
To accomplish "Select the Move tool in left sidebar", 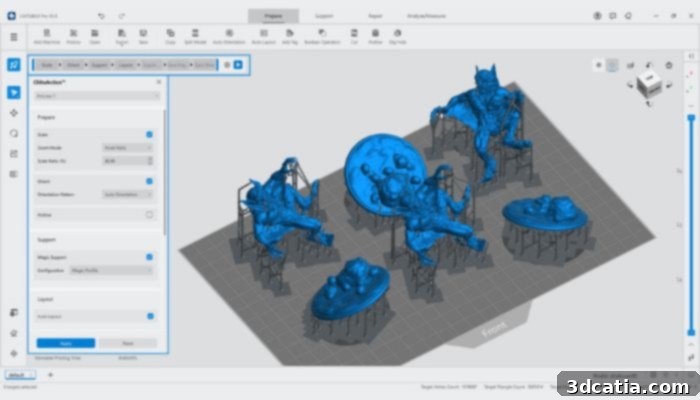I will [x=14, y=113].
